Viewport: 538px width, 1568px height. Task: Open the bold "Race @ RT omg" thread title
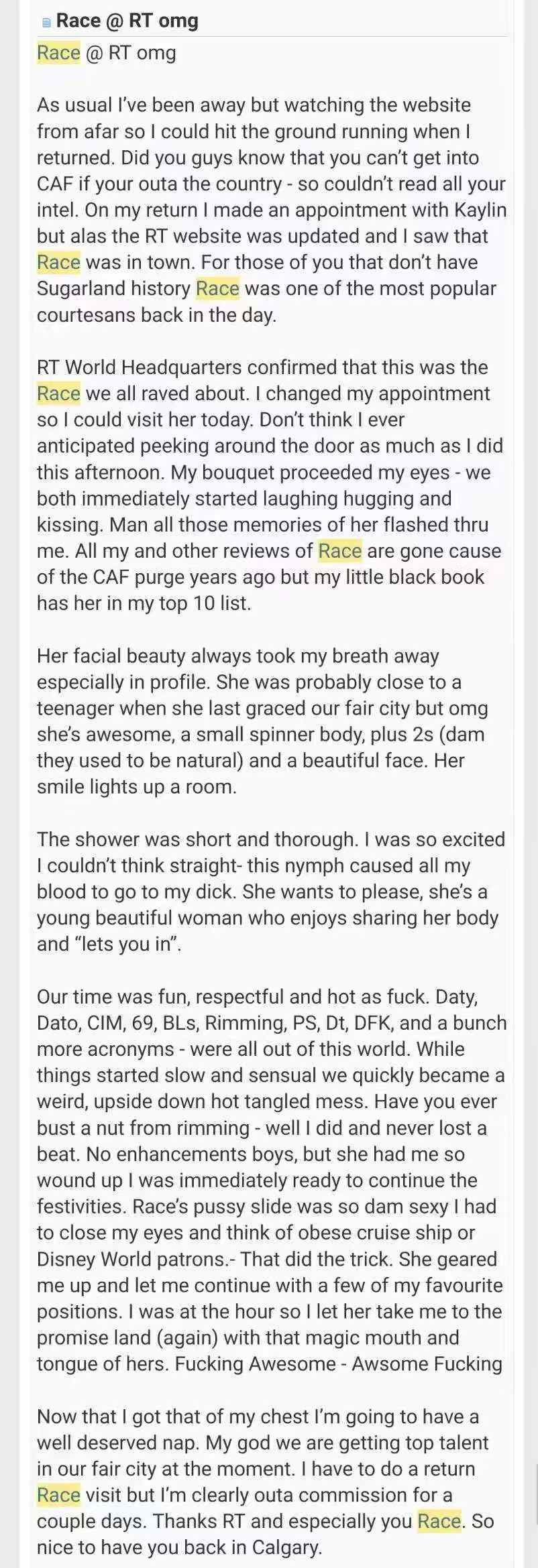(127, 21)
